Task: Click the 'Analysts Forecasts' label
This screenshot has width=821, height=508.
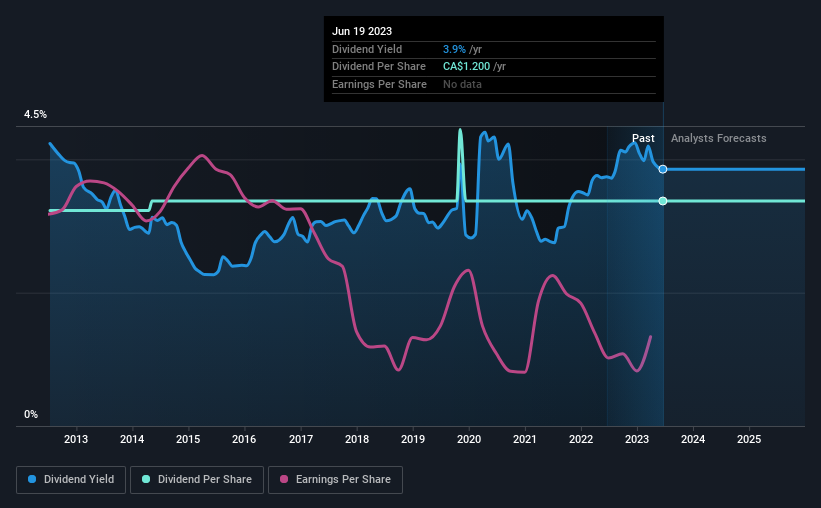Action: [x=718, y=138]
